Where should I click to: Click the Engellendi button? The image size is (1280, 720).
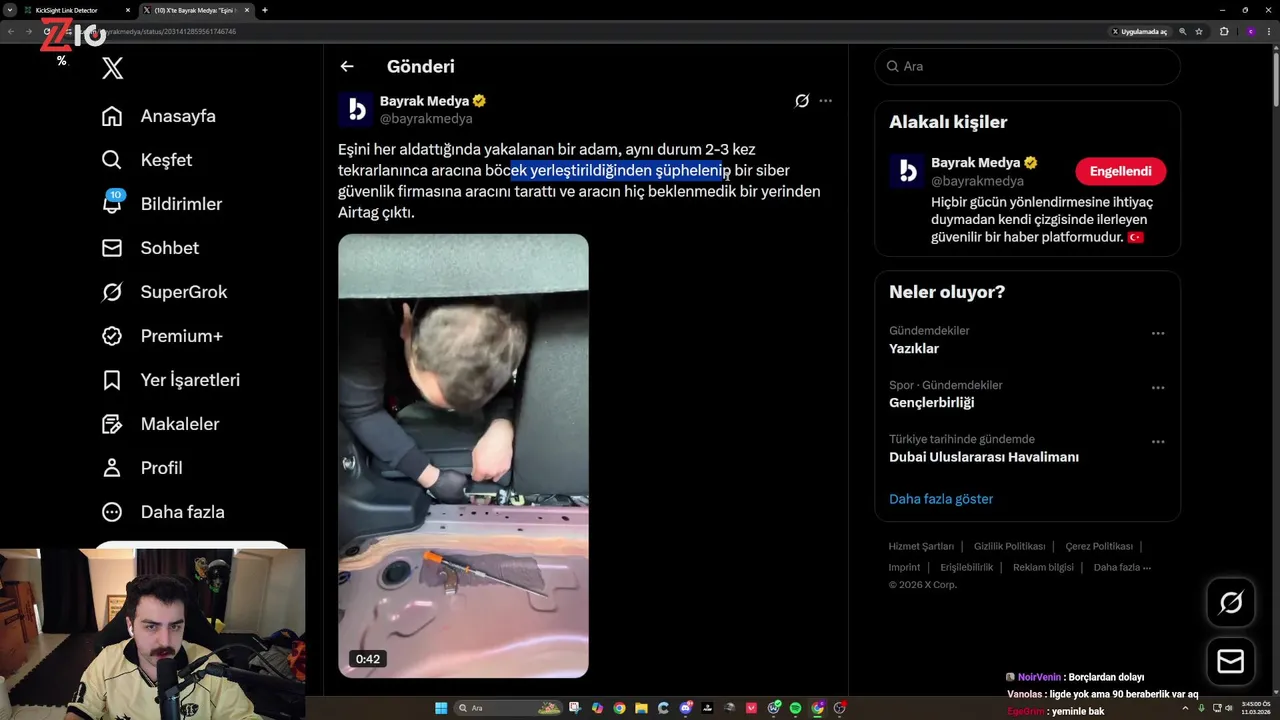click(1120, 171)
